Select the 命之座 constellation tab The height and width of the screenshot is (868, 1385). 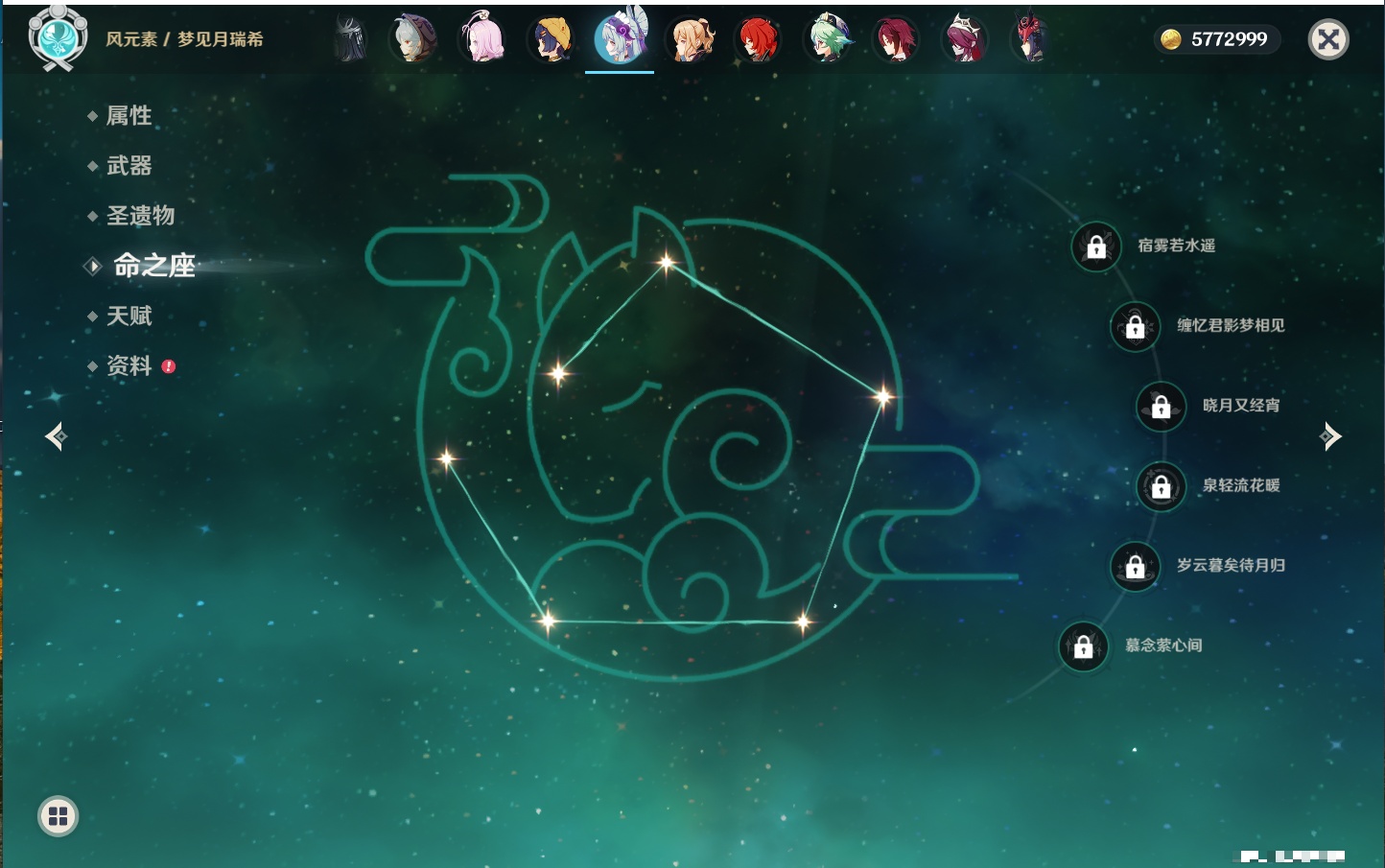coord(153,266)
